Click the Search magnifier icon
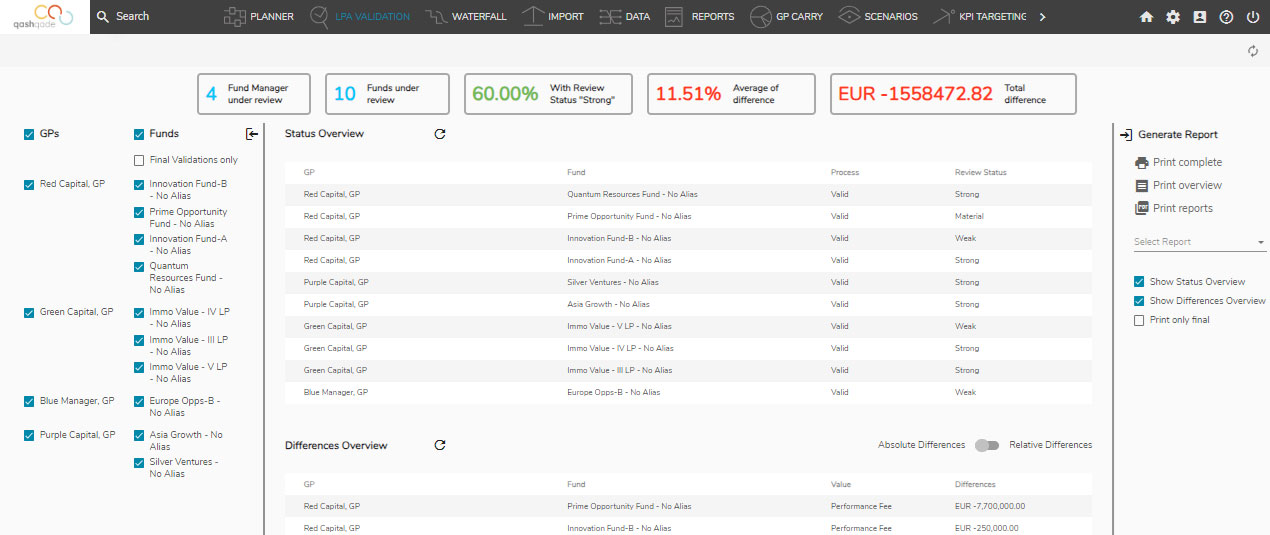This screenshot has width=1270, height=535. (102, 17)
